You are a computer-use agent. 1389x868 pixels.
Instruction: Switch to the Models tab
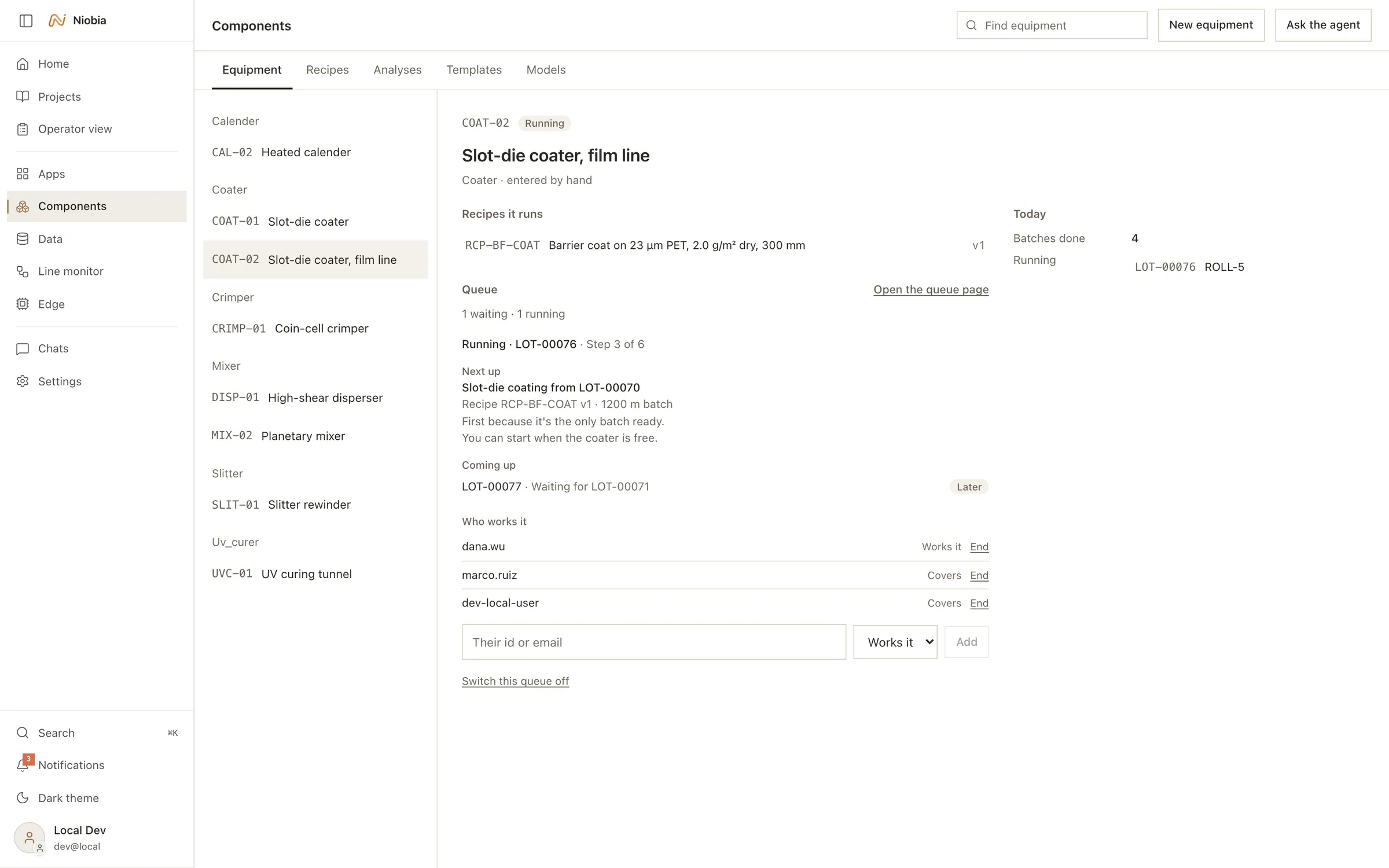pyautogui.click(x=546, y=70)
